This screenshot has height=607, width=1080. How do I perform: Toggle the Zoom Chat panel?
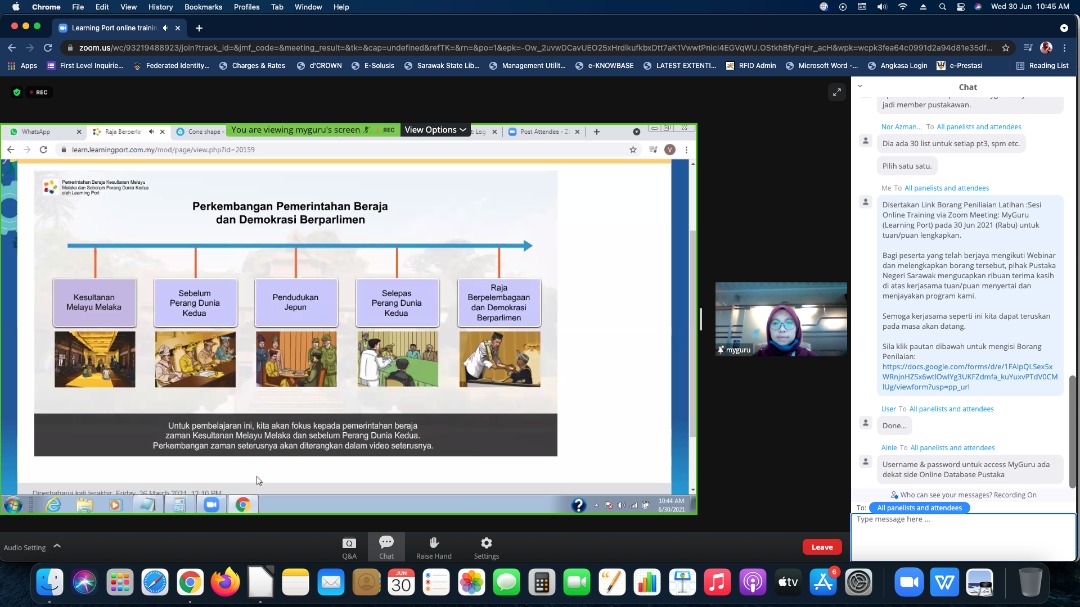click(386, 548)
